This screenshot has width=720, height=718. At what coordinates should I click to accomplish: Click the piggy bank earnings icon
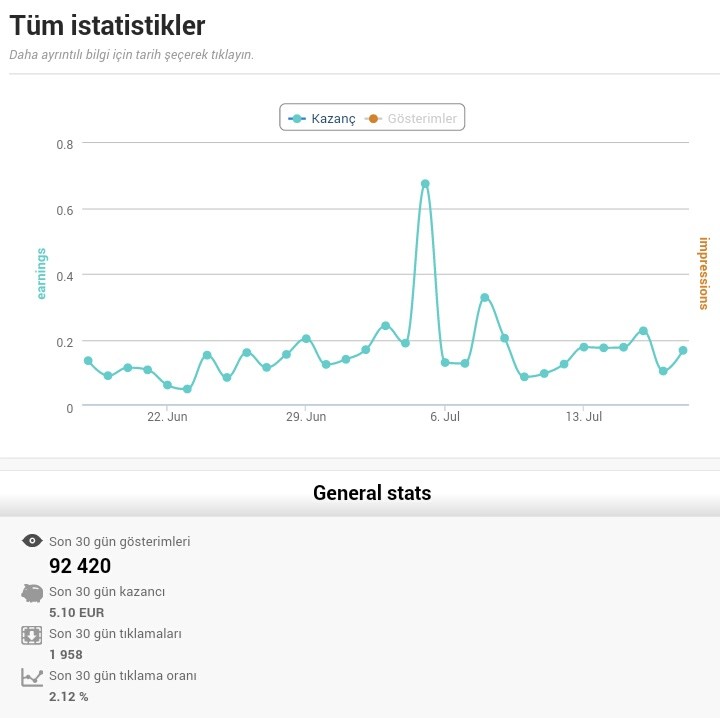click(32, 593)
